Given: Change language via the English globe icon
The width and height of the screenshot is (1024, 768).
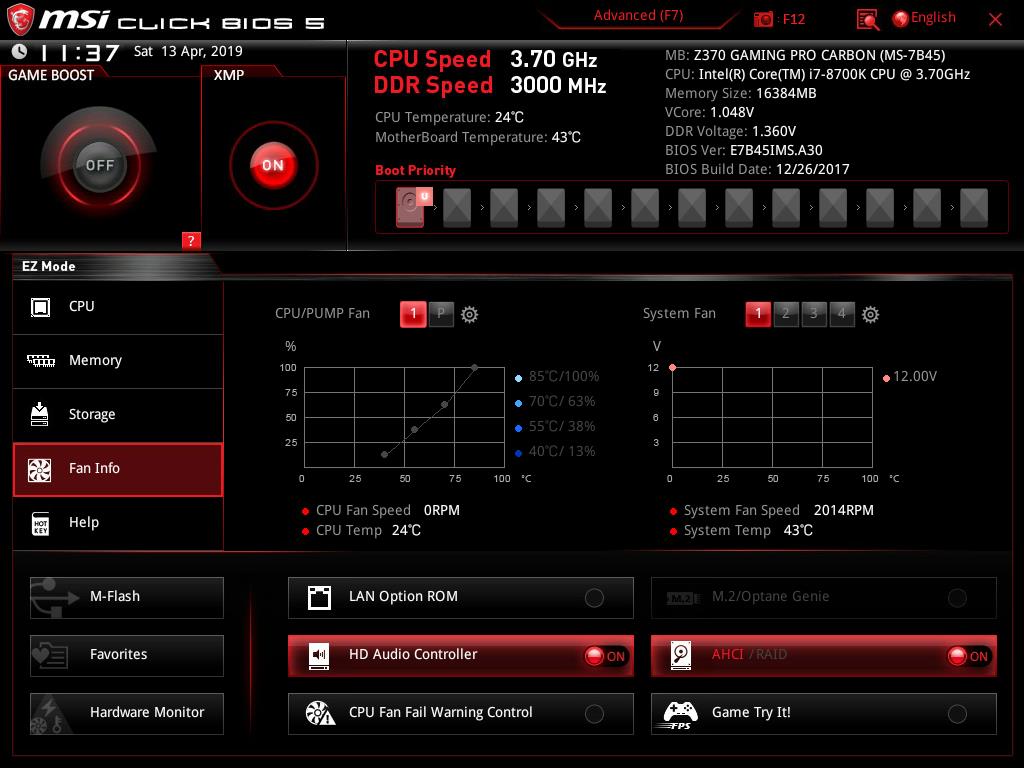Looking at the screenshot, I should pos(901,19).
